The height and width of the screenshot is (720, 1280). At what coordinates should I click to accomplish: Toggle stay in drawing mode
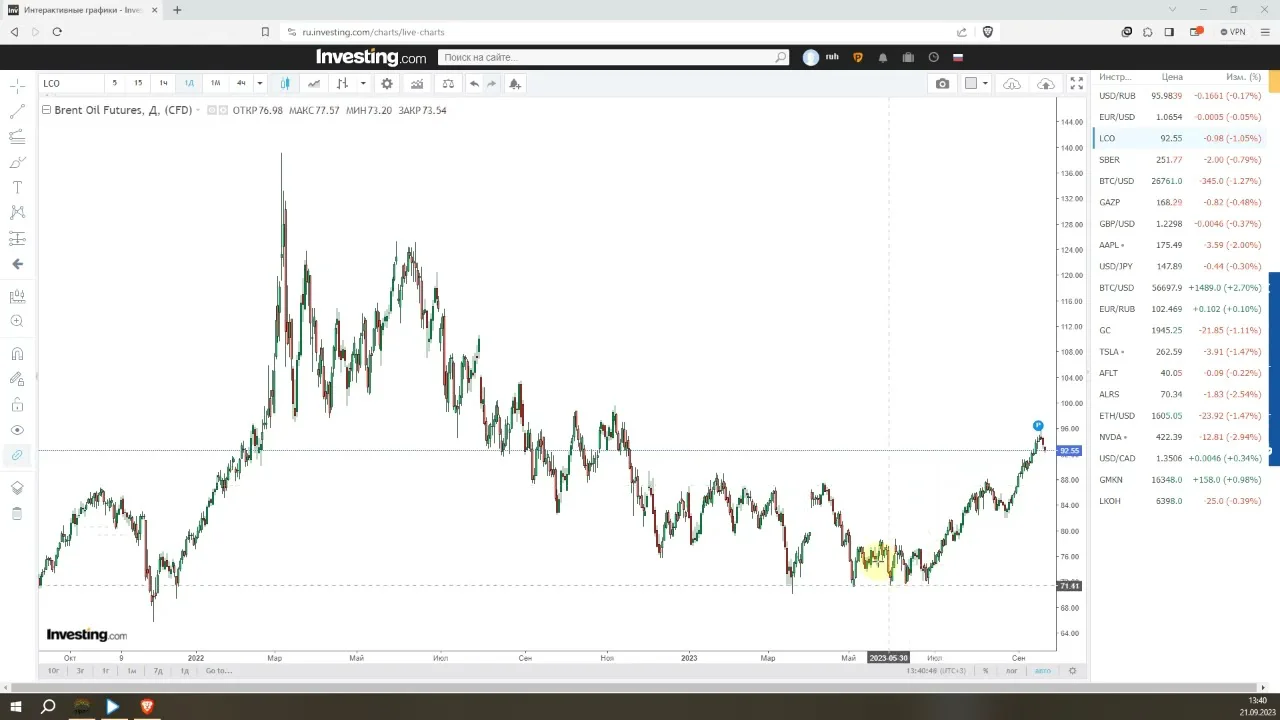tap(17, 379)
